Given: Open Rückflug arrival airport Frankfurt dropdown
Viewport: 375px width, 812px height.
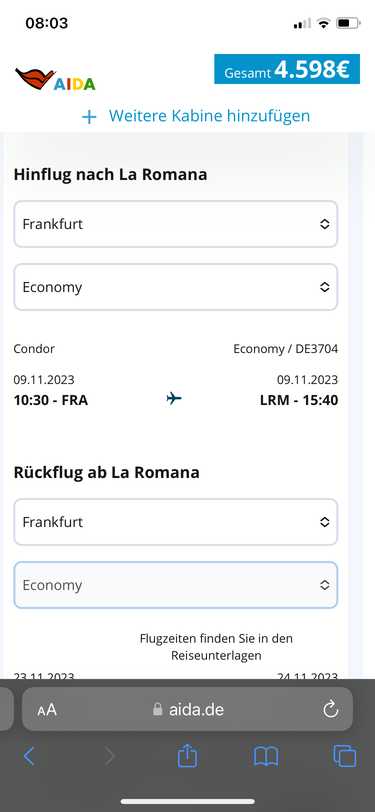Looking at the screenshot, I should tap(176, 522).
